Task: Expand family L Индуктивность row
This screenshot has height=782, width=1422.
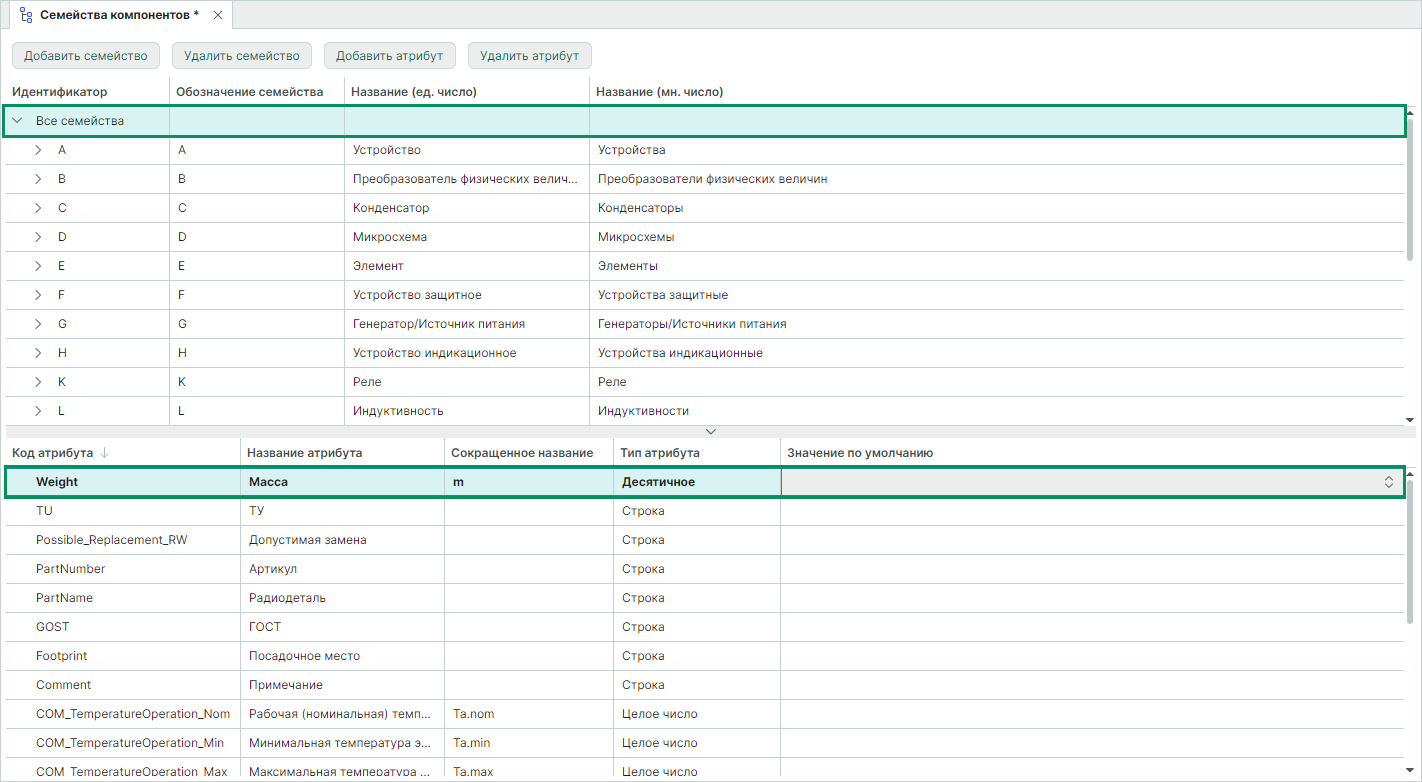Action: coord(38,411)
